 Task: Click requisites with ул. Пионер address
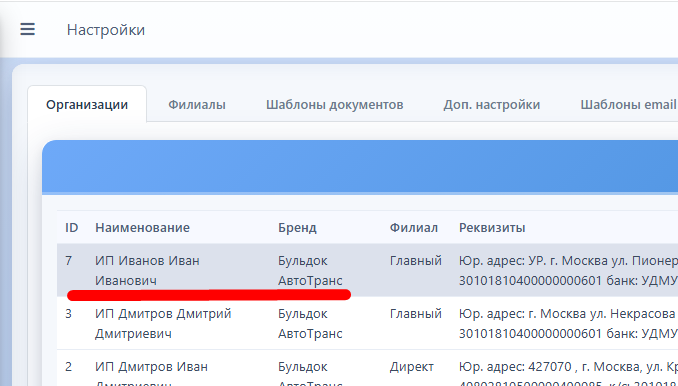coord(568,271)
